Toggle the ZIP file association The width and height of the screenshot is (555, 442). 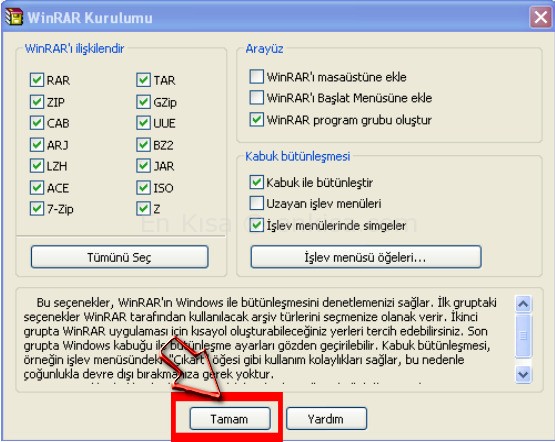(37, 102)
